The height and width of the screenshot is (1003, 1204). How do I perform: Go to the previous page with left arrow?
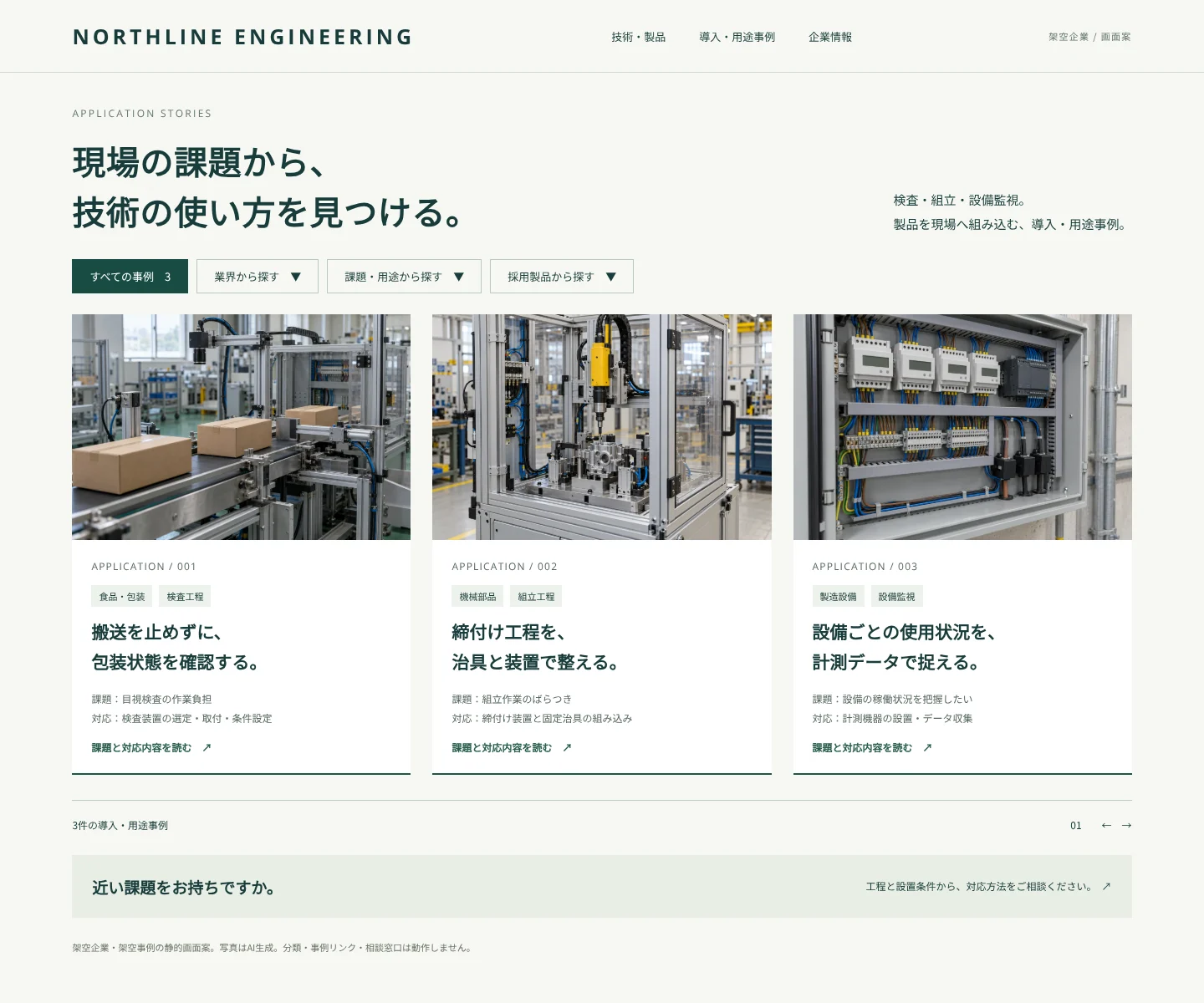tap(1106, 826)
